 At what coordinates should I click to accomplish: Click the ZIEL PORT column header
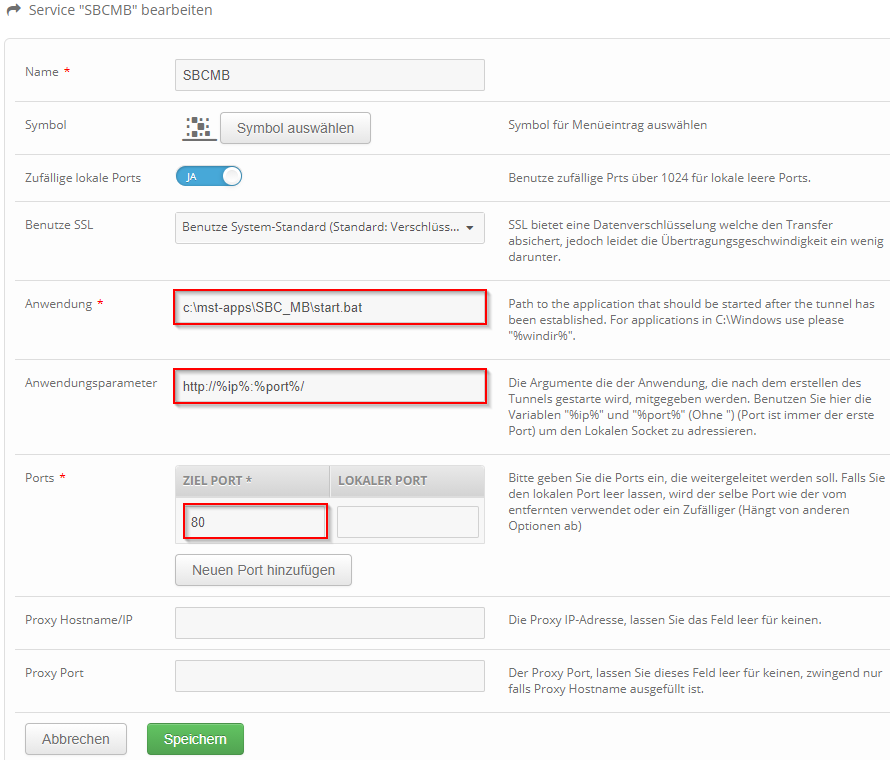click(253, 481)
